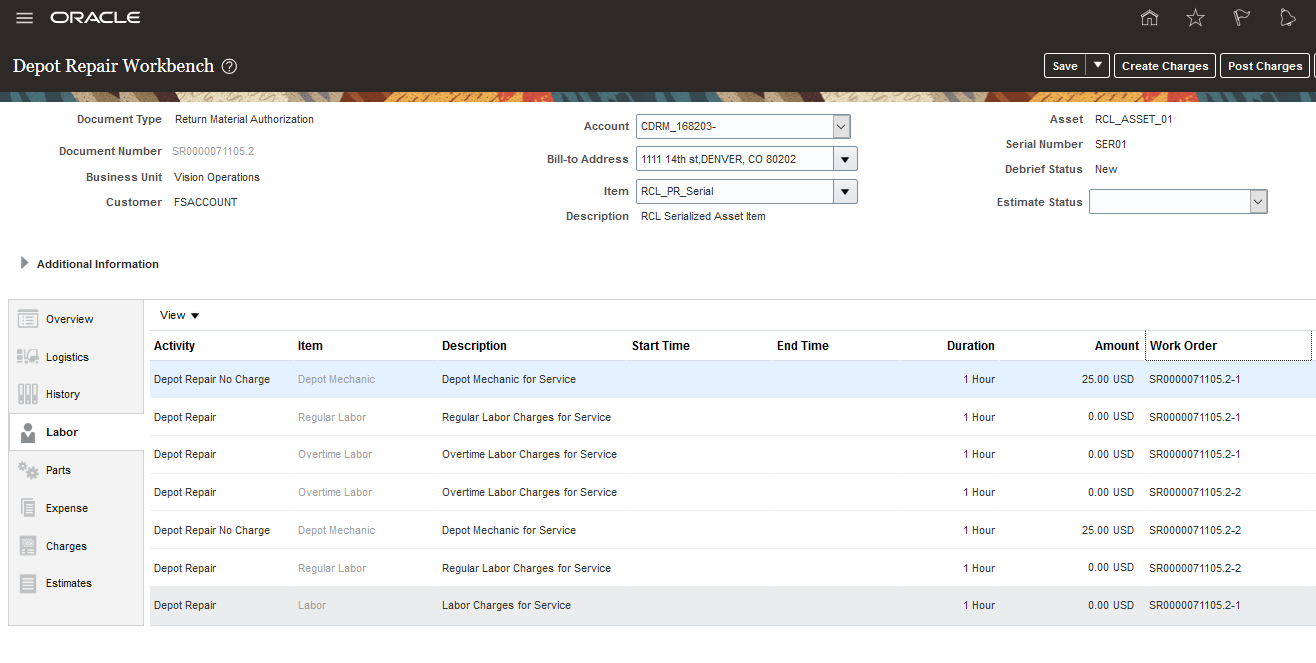
Task: Open the notifications bell icon
Action: [x=1288, y=18]
